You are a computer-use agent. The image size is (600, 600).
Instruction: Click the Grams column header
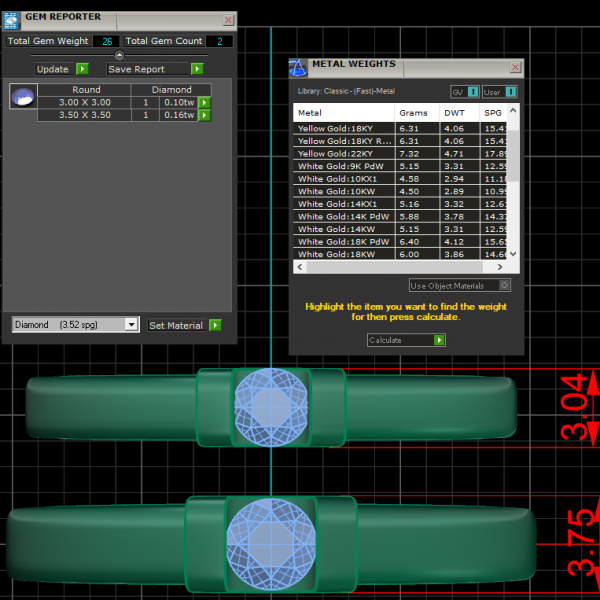pyautogui.click(x=411, y=113)
